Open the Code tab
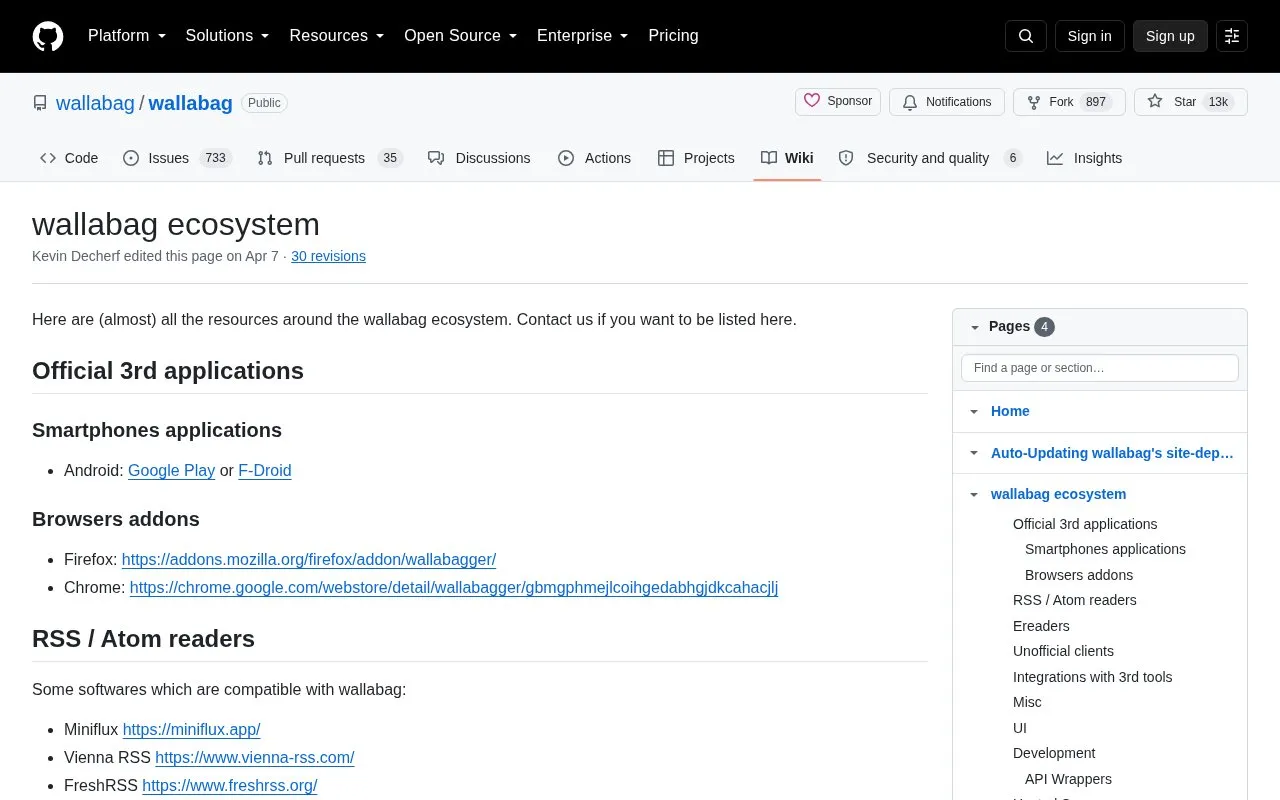This screenshot has width=1280, height=800. coord(69,158)
